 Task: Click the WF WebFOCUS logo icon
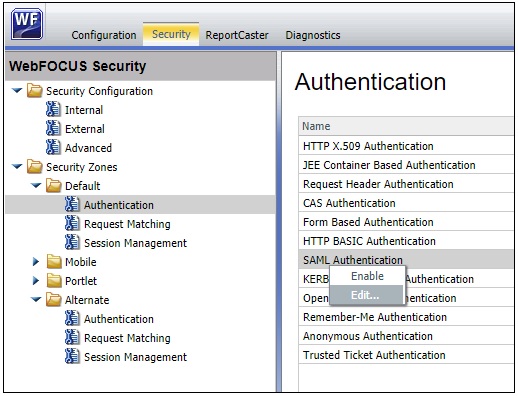[x=27, y=24]
